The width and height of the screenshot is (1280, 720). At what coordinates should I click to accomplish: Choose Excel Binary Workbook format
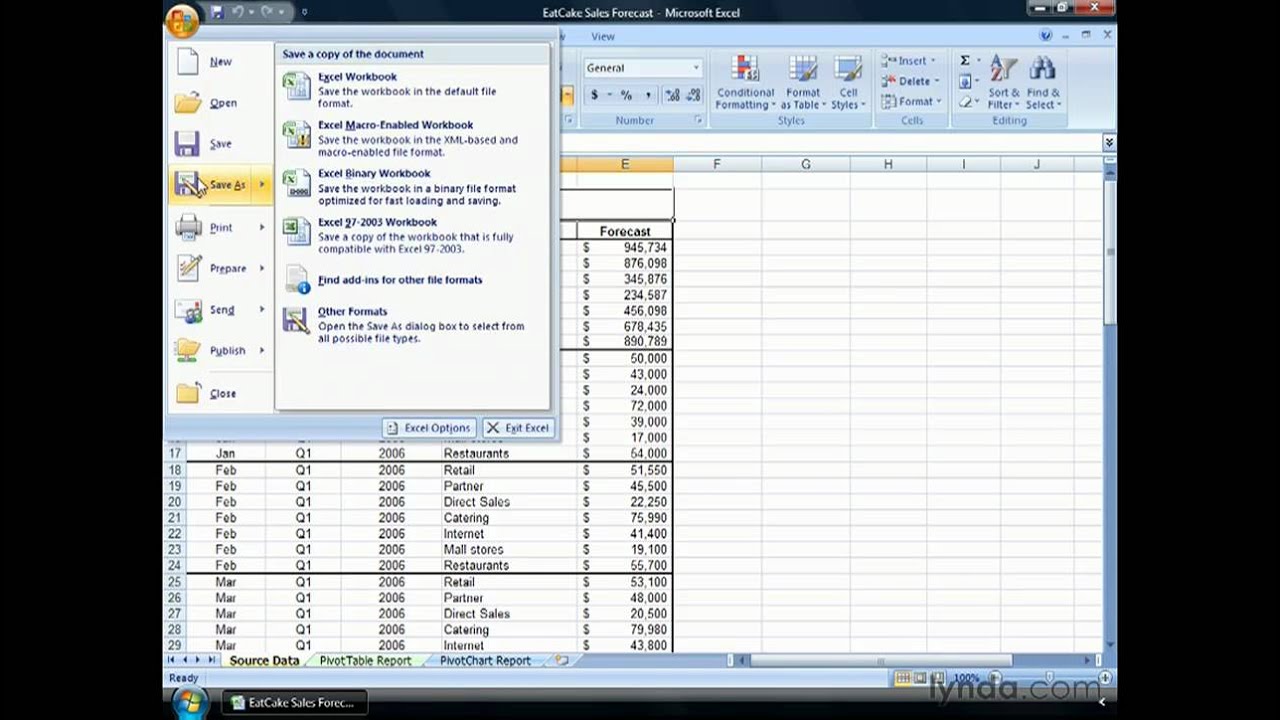[x=374, y=173]
